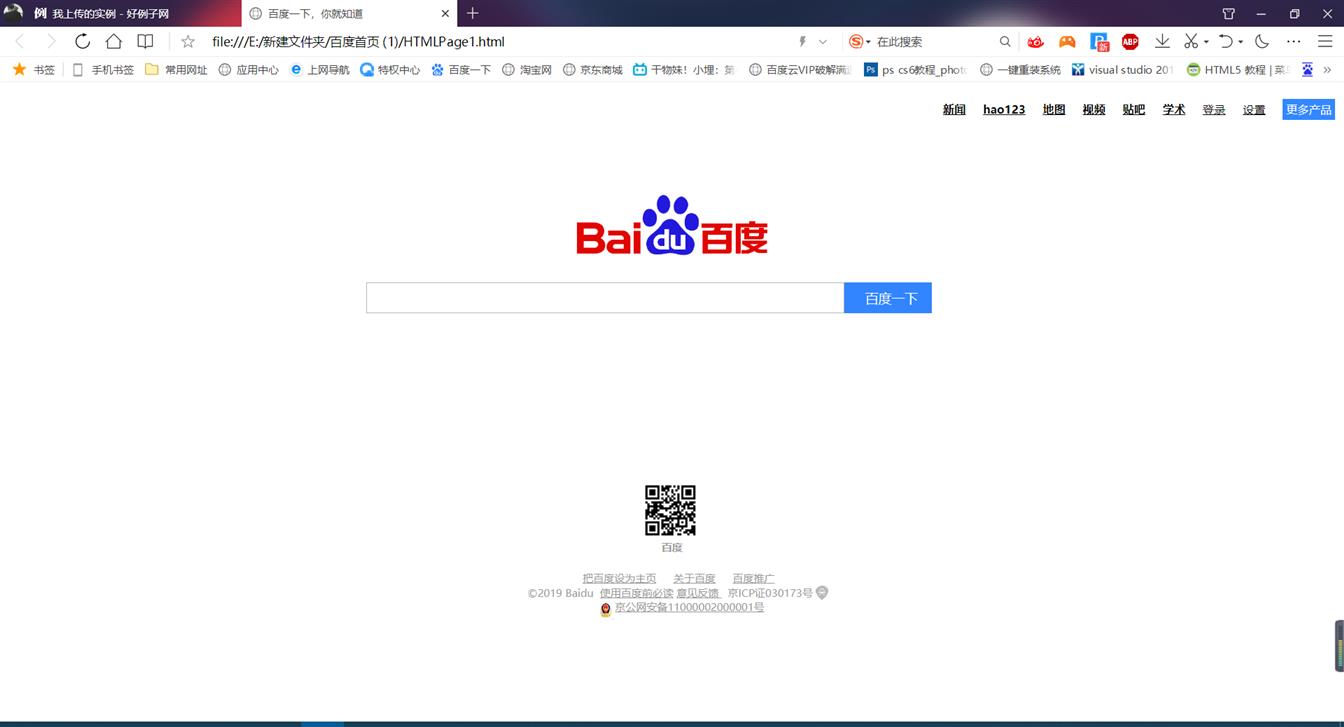
Task: Expand the screenshot tool dropdown arrow
Action: pos(1206,42)
